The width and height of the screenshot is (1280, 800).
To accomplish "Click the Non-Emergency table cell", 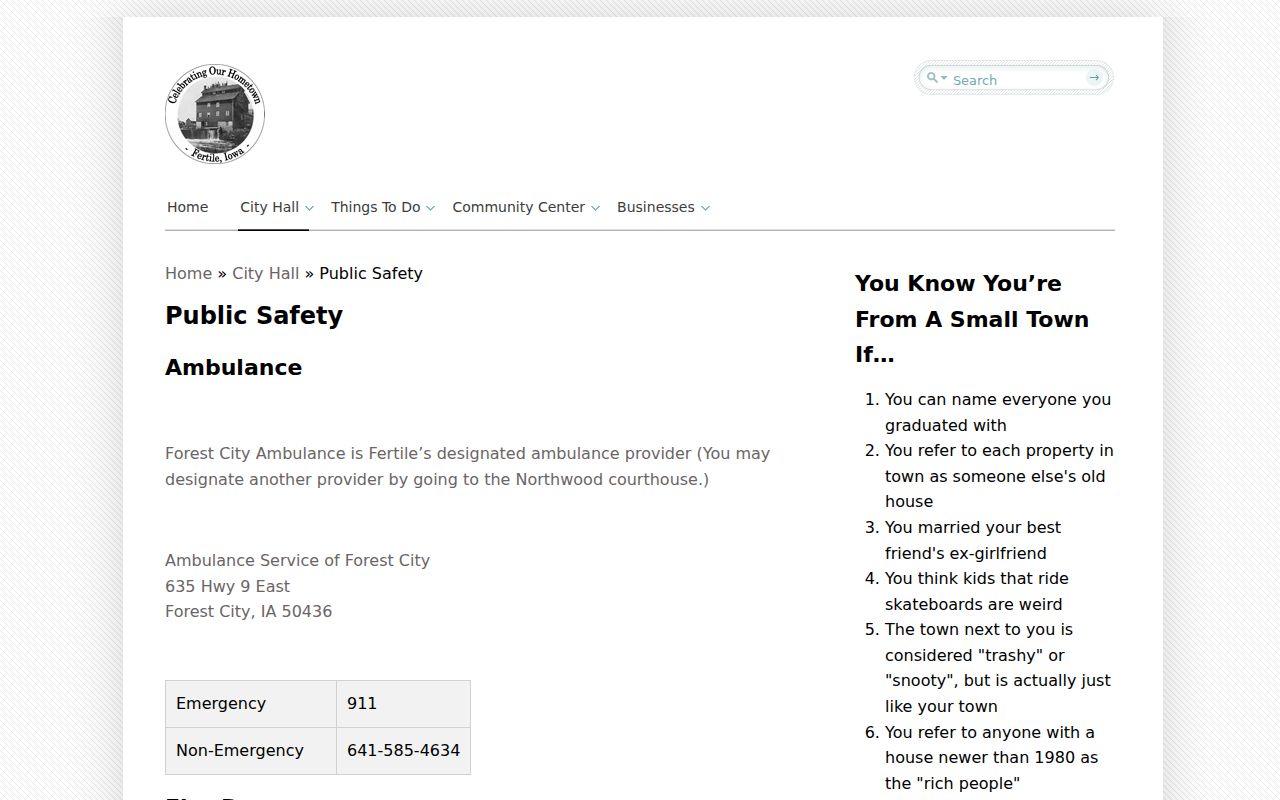I will click(251, 751).
